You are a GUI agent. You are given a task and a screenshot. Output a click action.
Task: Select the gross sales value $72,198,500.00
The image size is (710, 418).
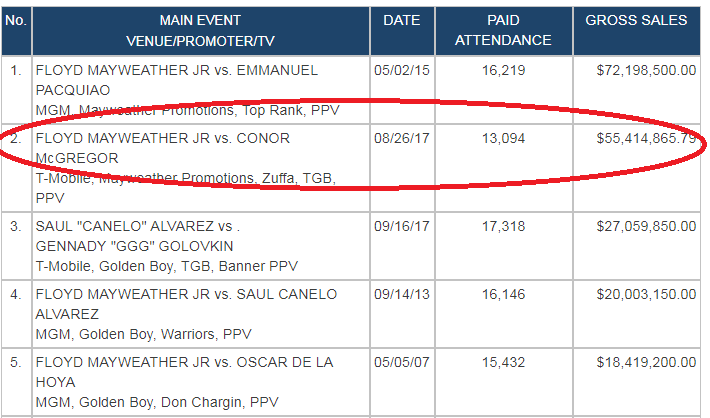point(645,71)
